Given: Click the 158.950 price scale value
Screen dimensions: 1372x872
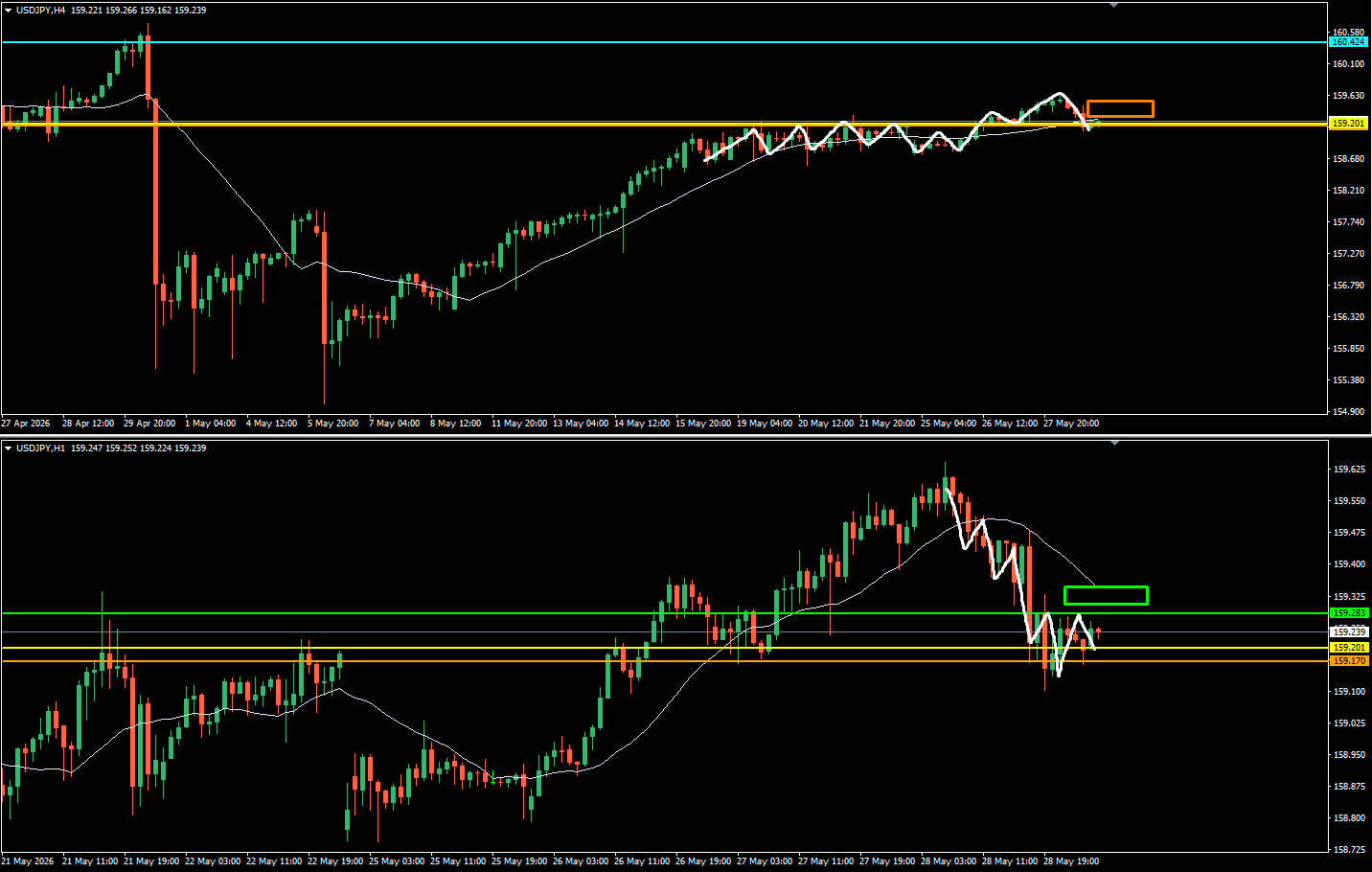Looking at the screenshot, I should (x=1349, y=755).
